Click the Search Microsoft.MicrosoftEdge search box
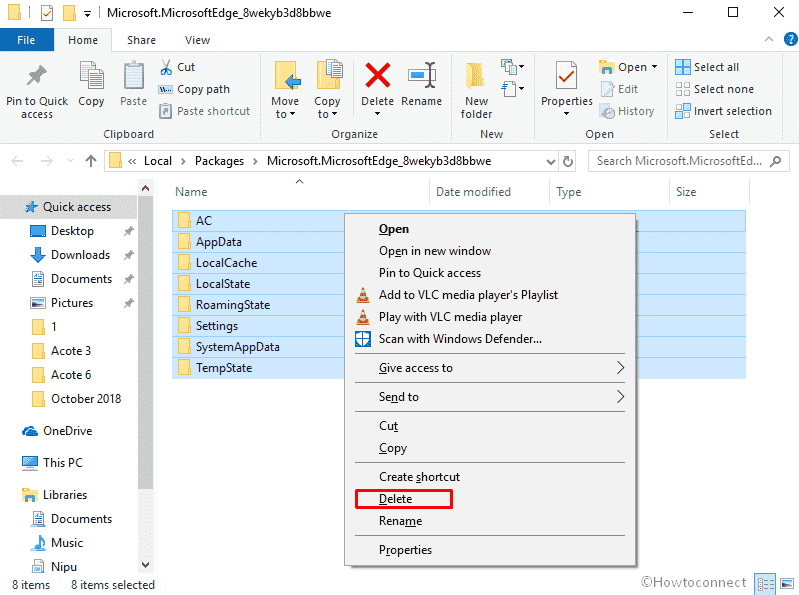This screenshot has height=595, width=799. (688, 161)
